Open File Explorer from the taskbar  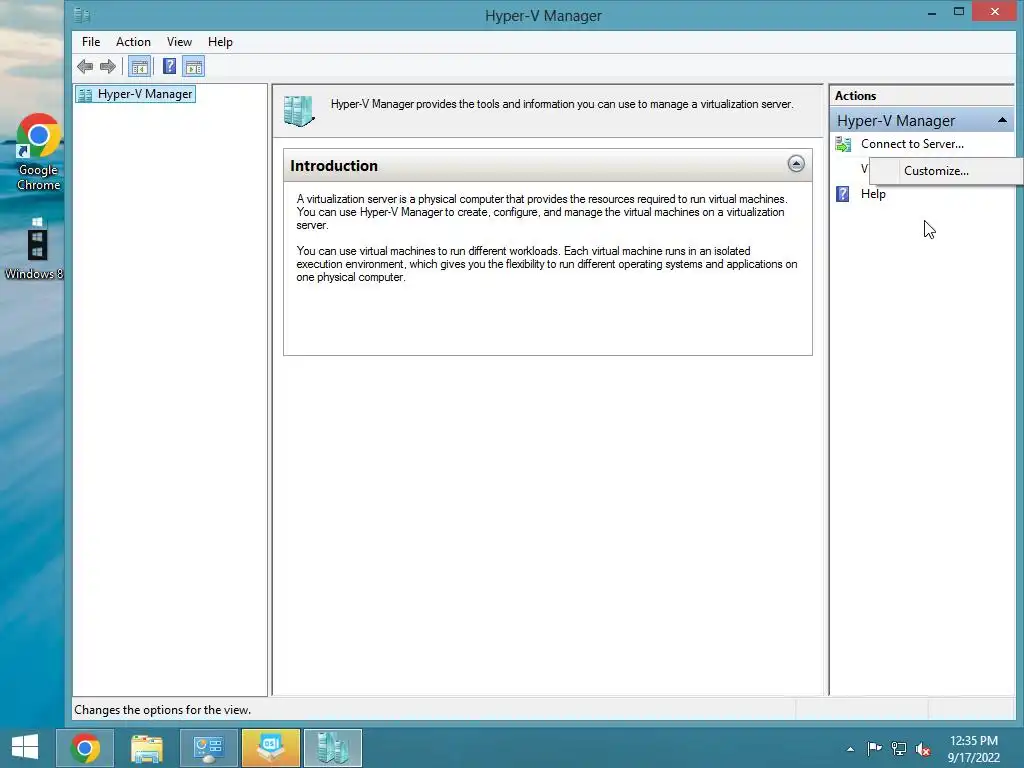(x=146, y=748)
